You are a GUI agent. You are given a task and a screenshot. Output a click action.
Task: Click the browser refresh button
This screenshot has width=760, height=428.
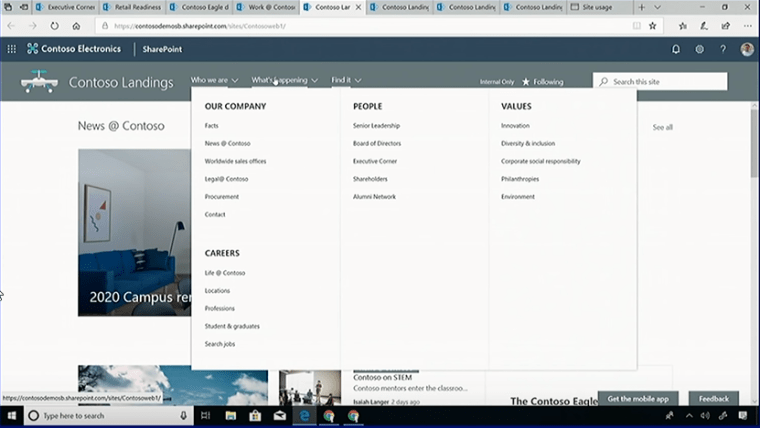(54, 25)
